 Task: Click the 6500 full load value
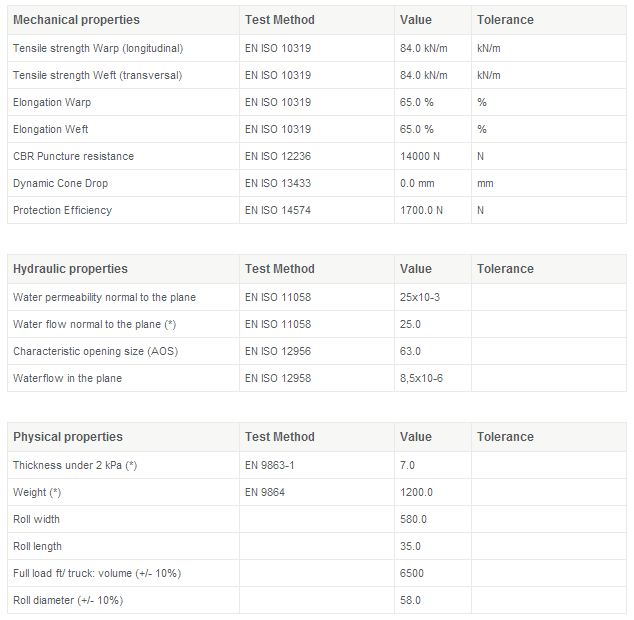pos(411,573)
